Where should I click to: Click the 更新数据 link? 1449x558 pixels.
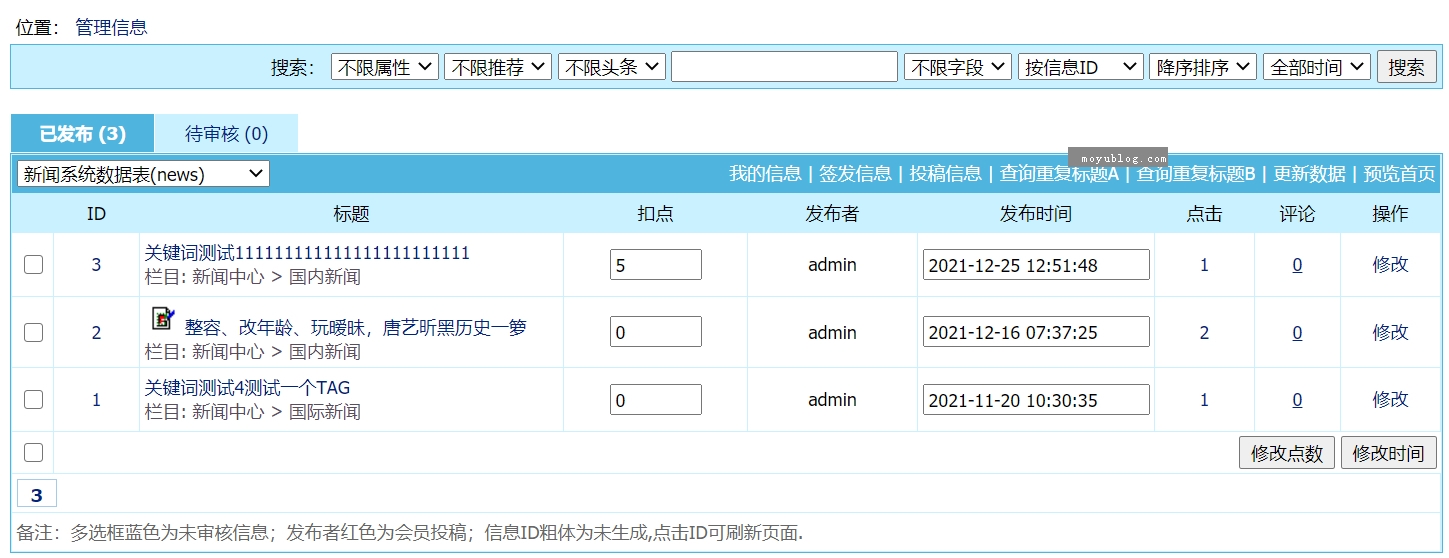1308,174
